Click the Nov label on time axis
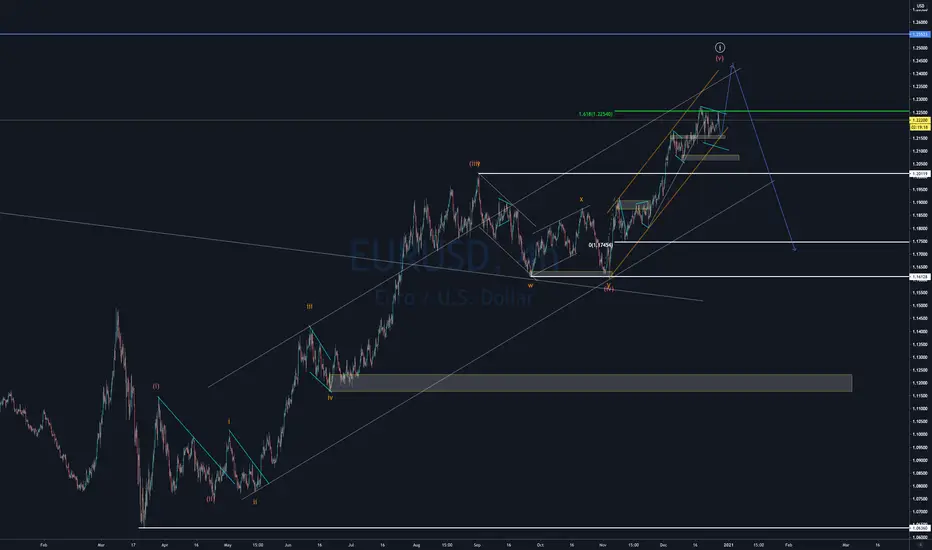 click(x=603, y=544)
